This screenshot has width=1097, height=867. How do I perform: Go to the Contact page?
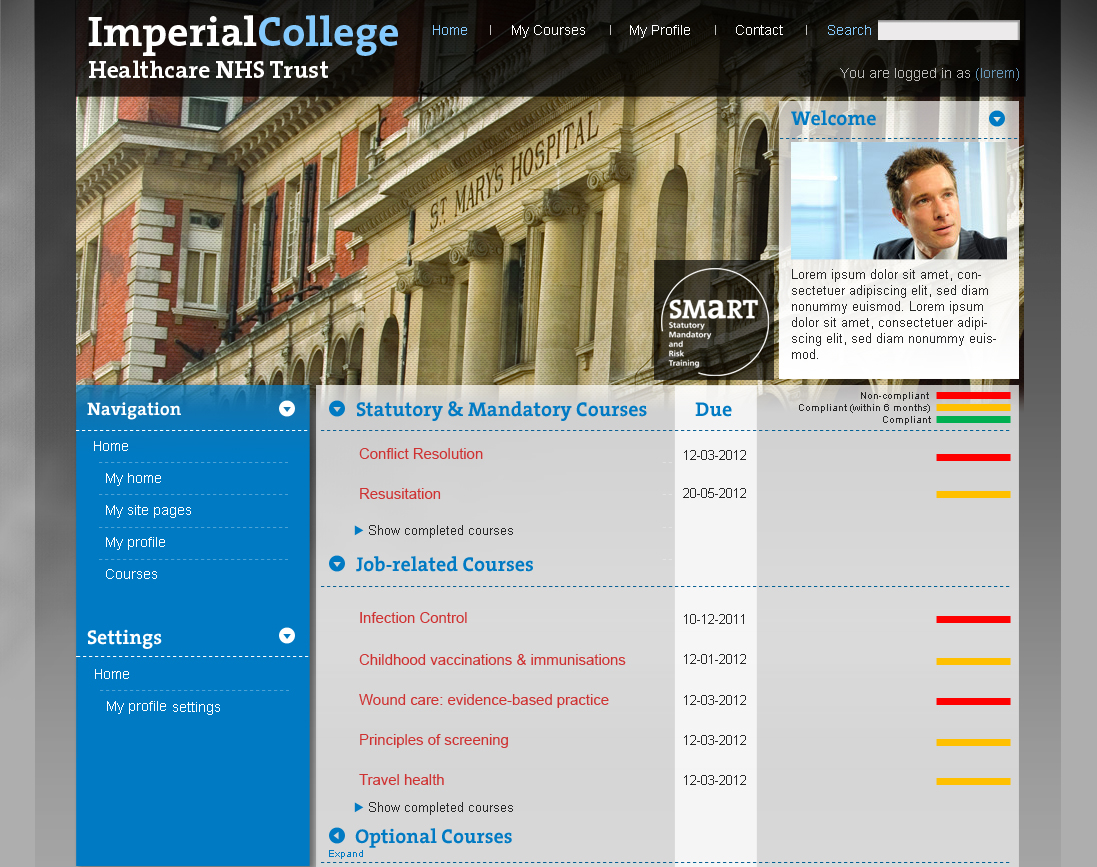click(759, 30)
